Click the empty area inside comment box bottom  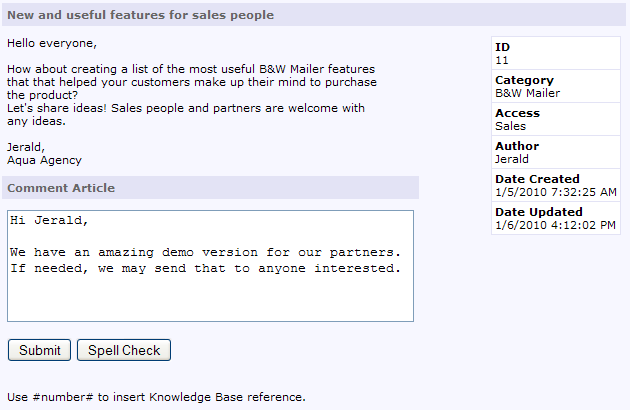click(210, 299)
